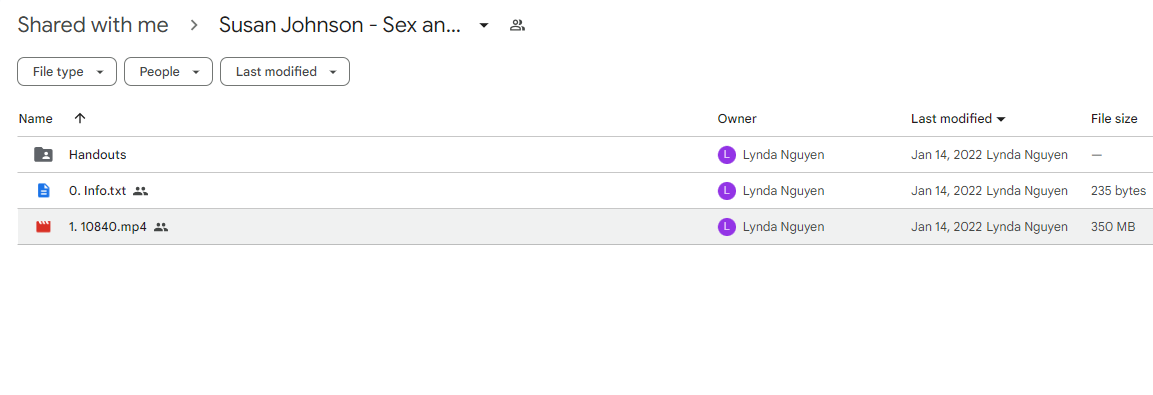This screenshot has width=1153, height=395.
Task: Select the 0. Info.txt file row
Action: click(585, 191)
